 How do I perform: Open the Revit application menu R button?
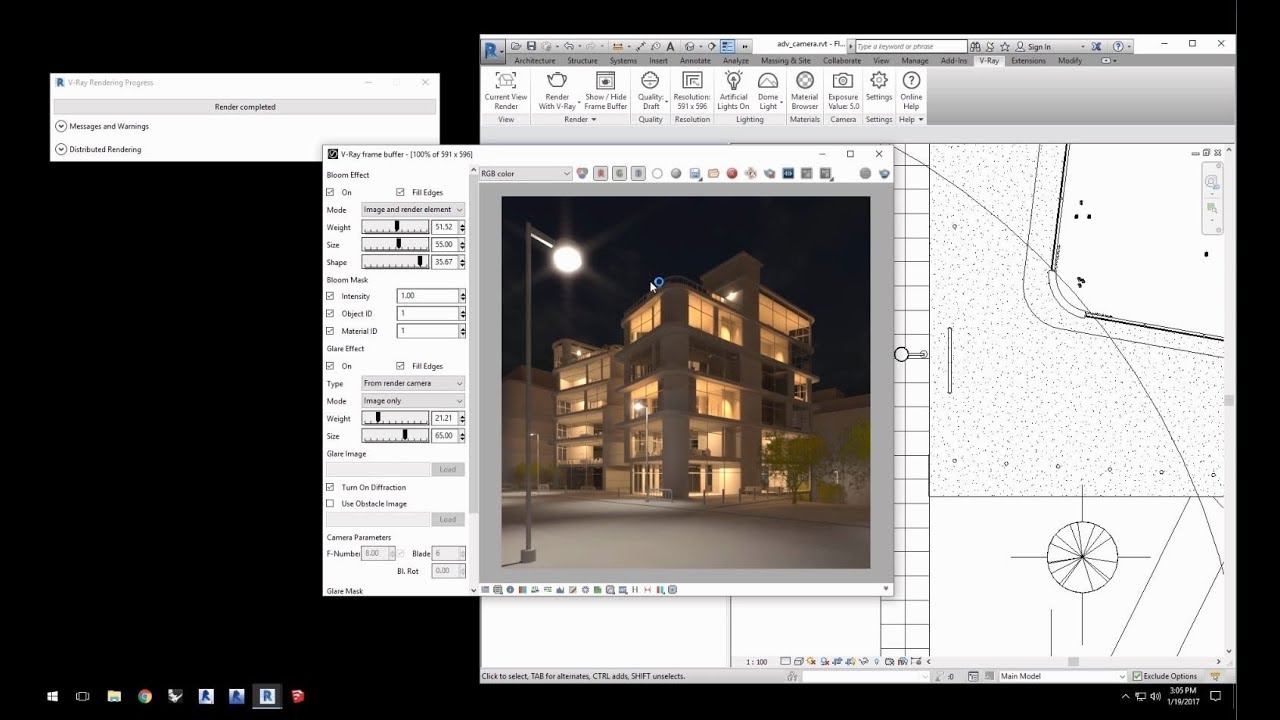(x=492, y=50)
